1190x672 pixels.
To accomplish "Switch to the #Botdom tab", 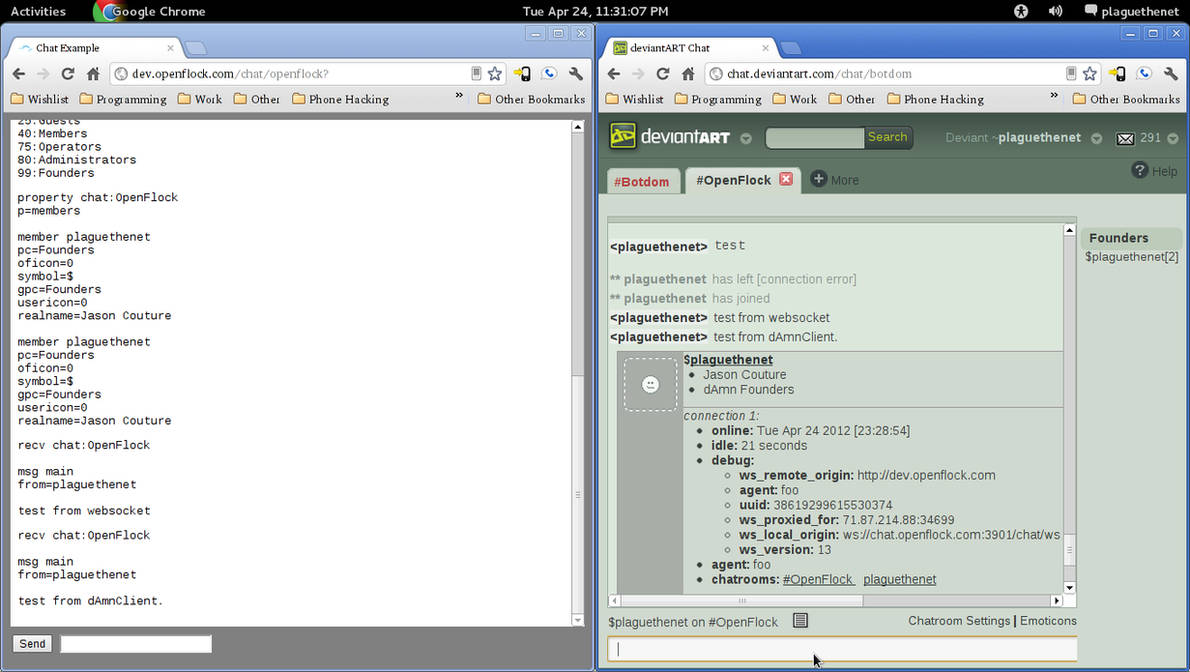I will point(643,181).
